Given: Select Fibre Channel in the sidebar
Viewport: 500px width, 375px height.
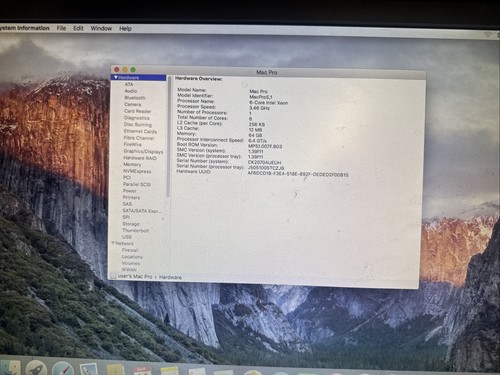Looking at the screenshot, I should [x=139, y=138].
